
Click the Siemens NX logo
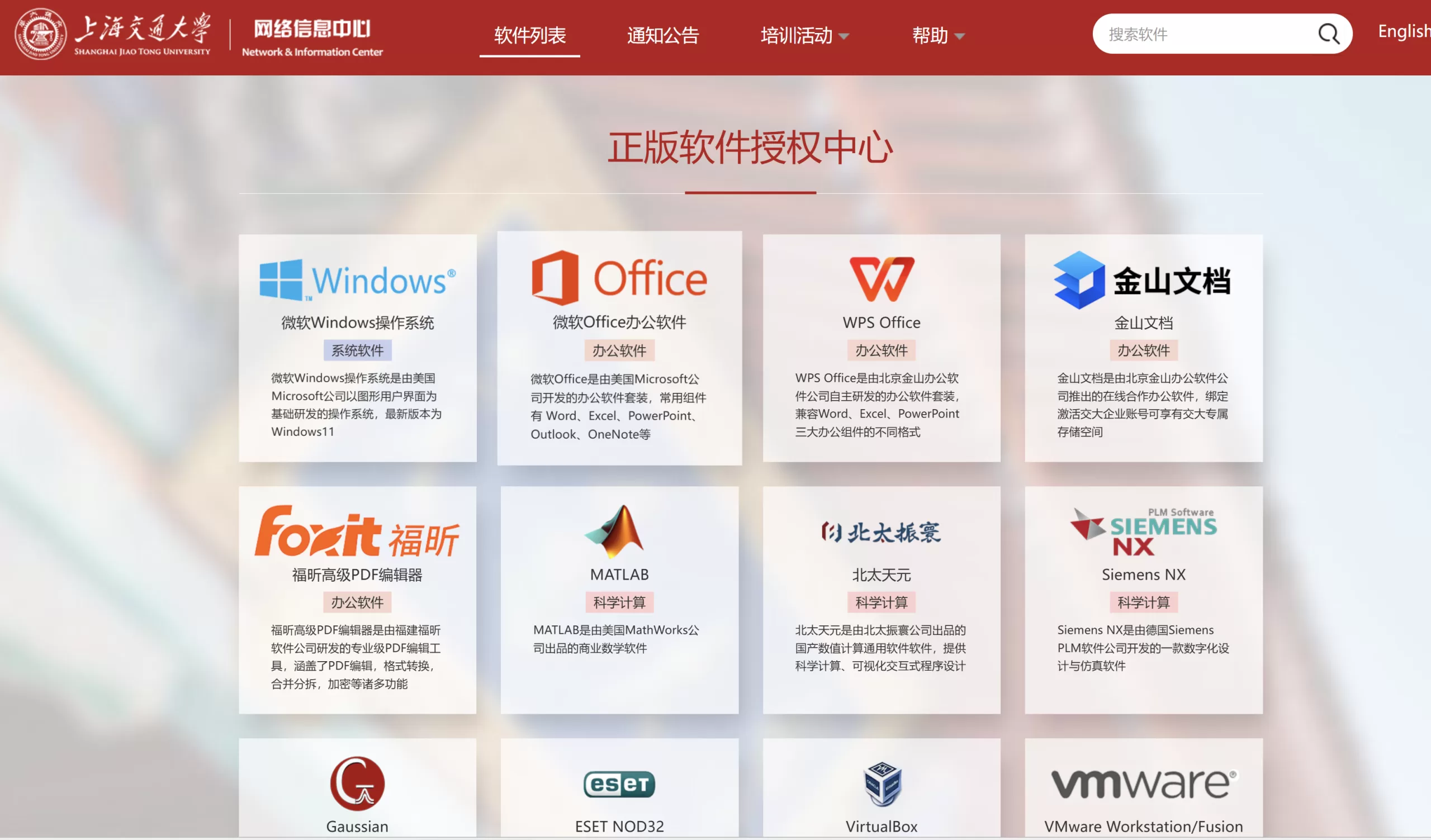[1143, 531]
